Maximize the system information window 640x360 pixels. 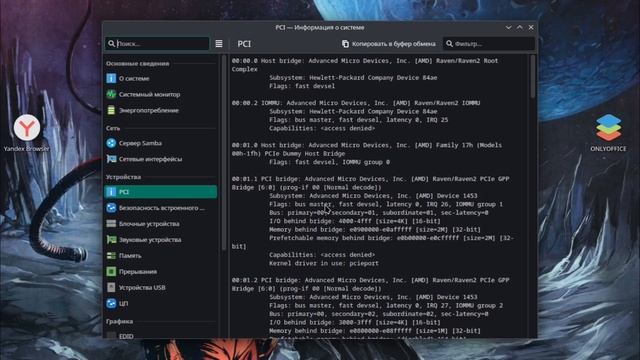tap(520, 27)
